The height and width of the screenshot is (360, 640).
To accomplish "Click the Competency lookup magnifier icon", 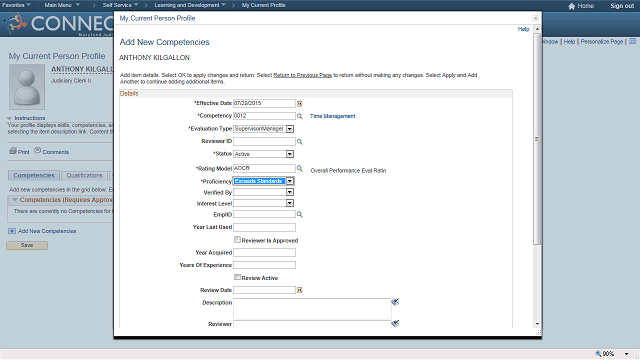I will [x=300, y=116].
